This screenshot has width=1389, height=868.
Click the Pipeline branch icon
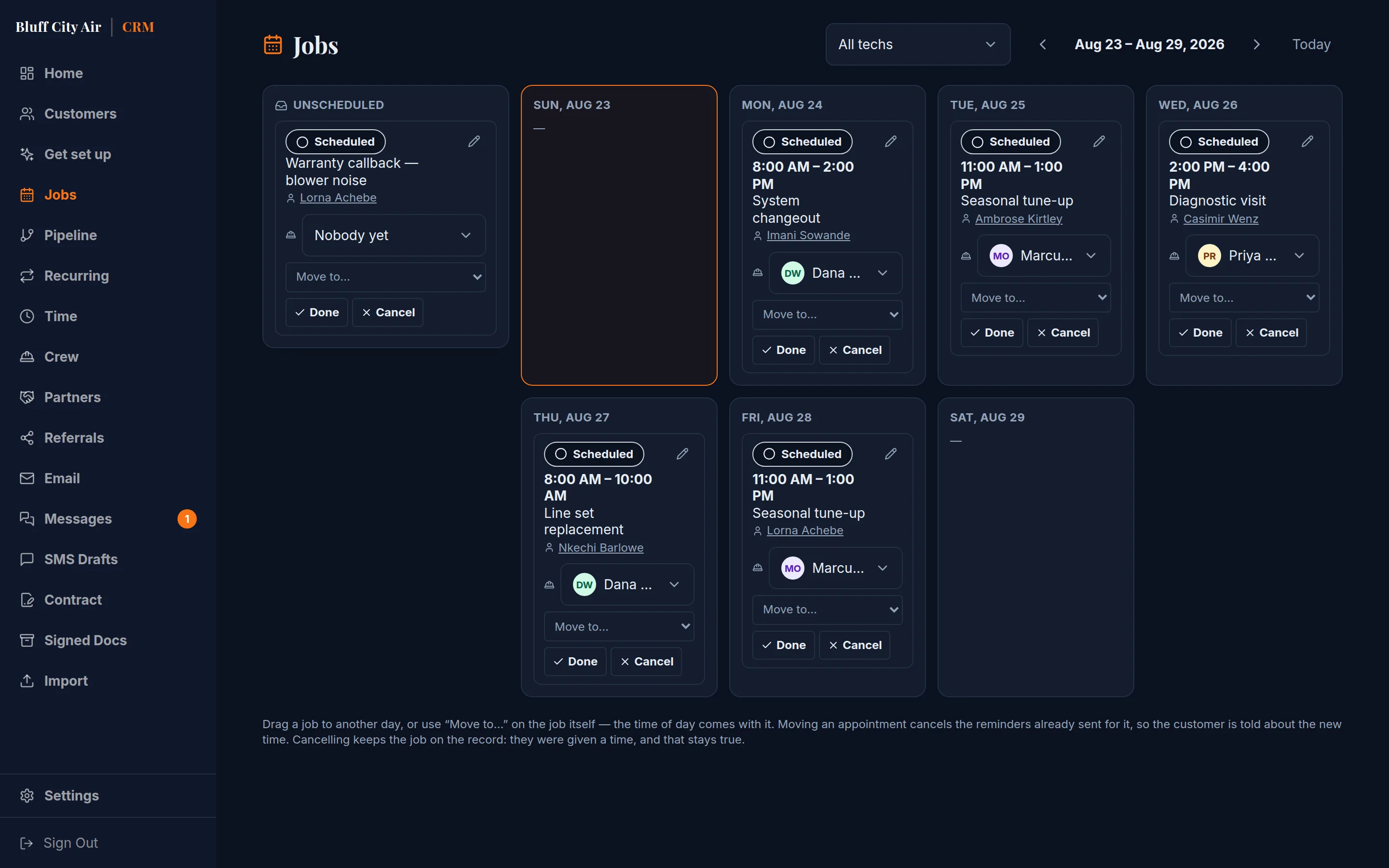[x=27, y=235]
